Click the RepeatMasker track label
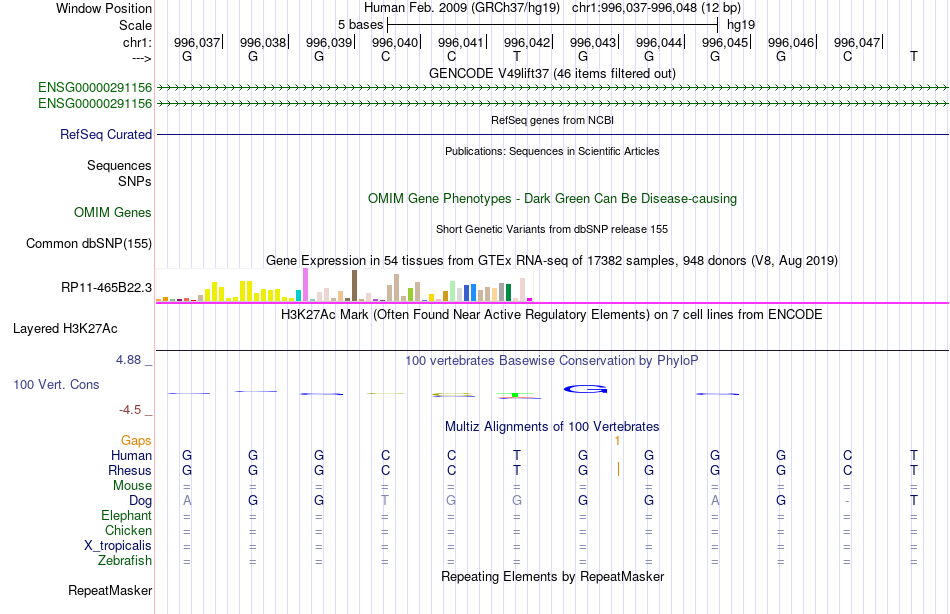Screen dimensions: 950x614 [110, 590]
